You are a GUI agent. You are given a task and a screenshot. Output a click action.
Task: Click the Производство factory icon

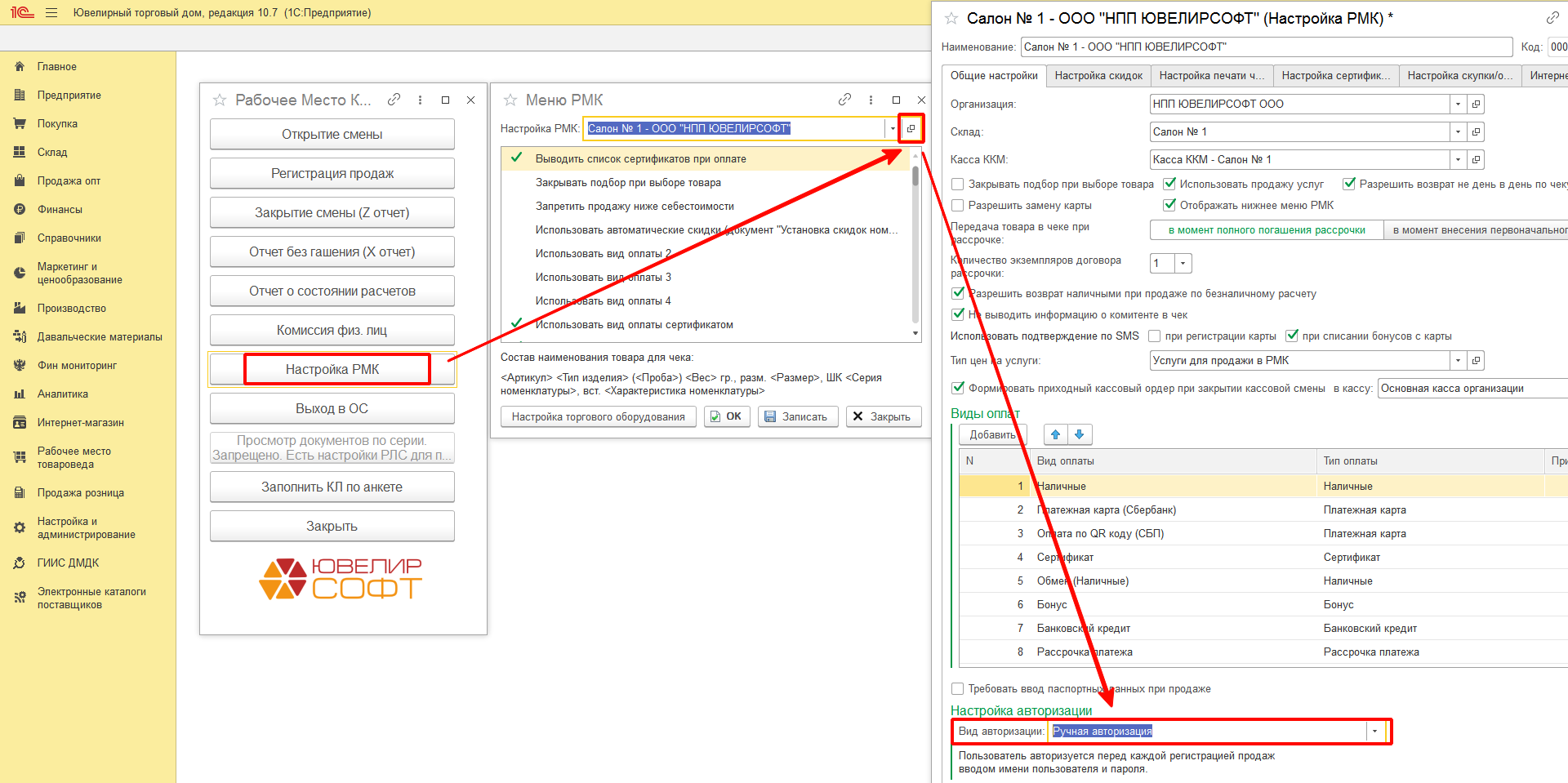point(20,309)
